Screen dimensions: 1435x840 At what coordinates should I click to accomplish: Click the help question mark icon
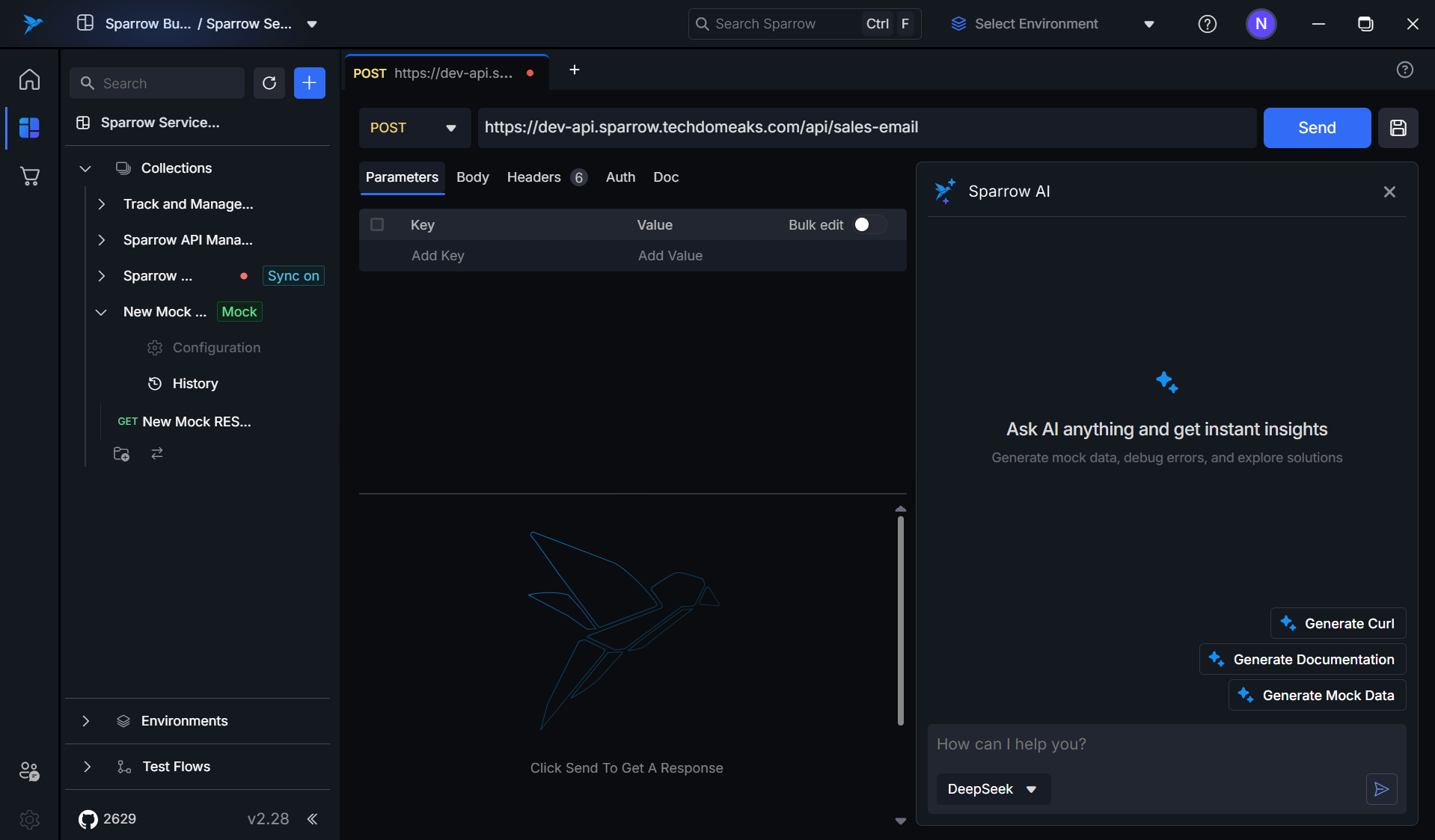pos(1207,24)
